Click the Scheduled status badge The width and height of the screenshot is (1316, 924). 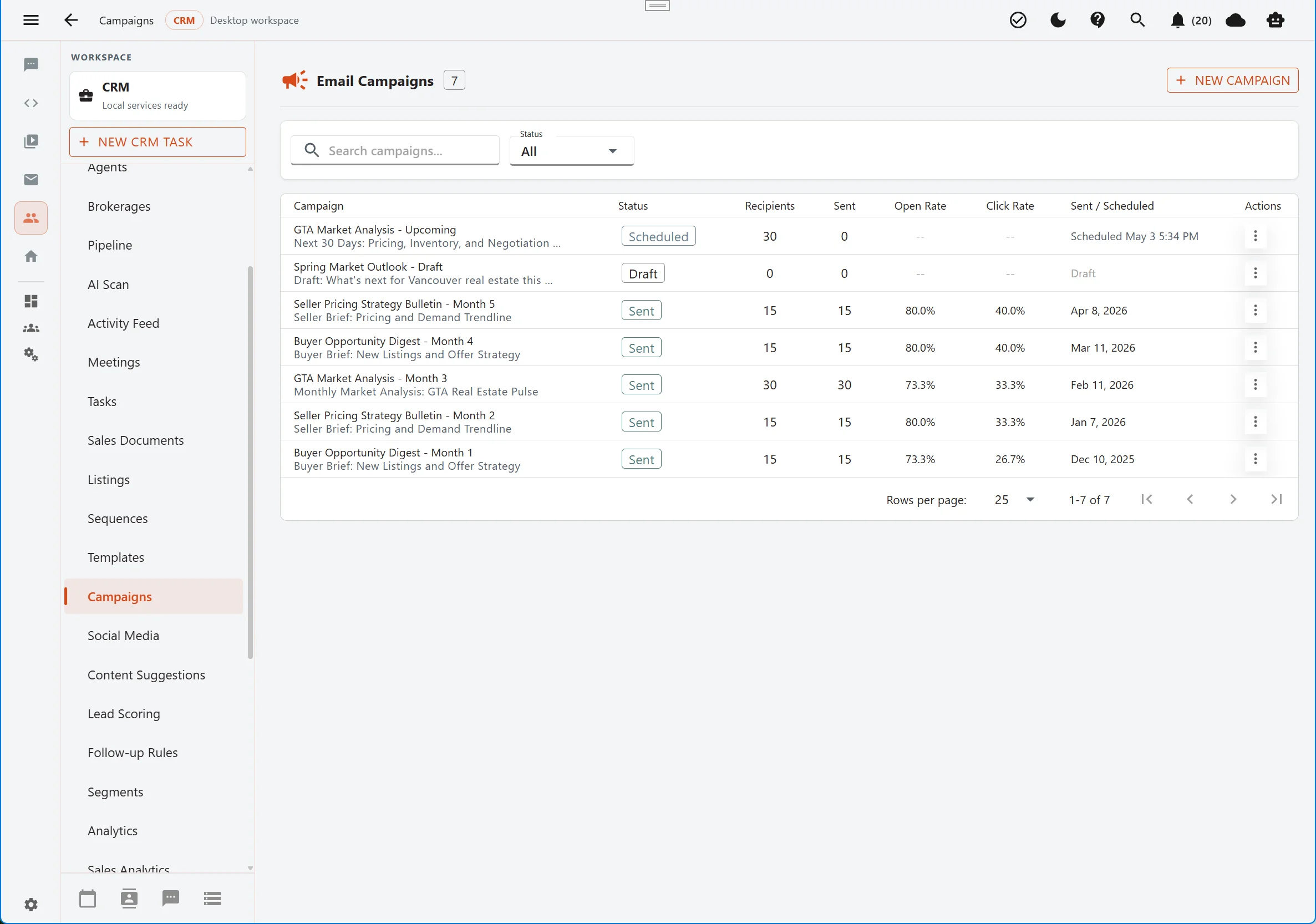click(658, 236)
